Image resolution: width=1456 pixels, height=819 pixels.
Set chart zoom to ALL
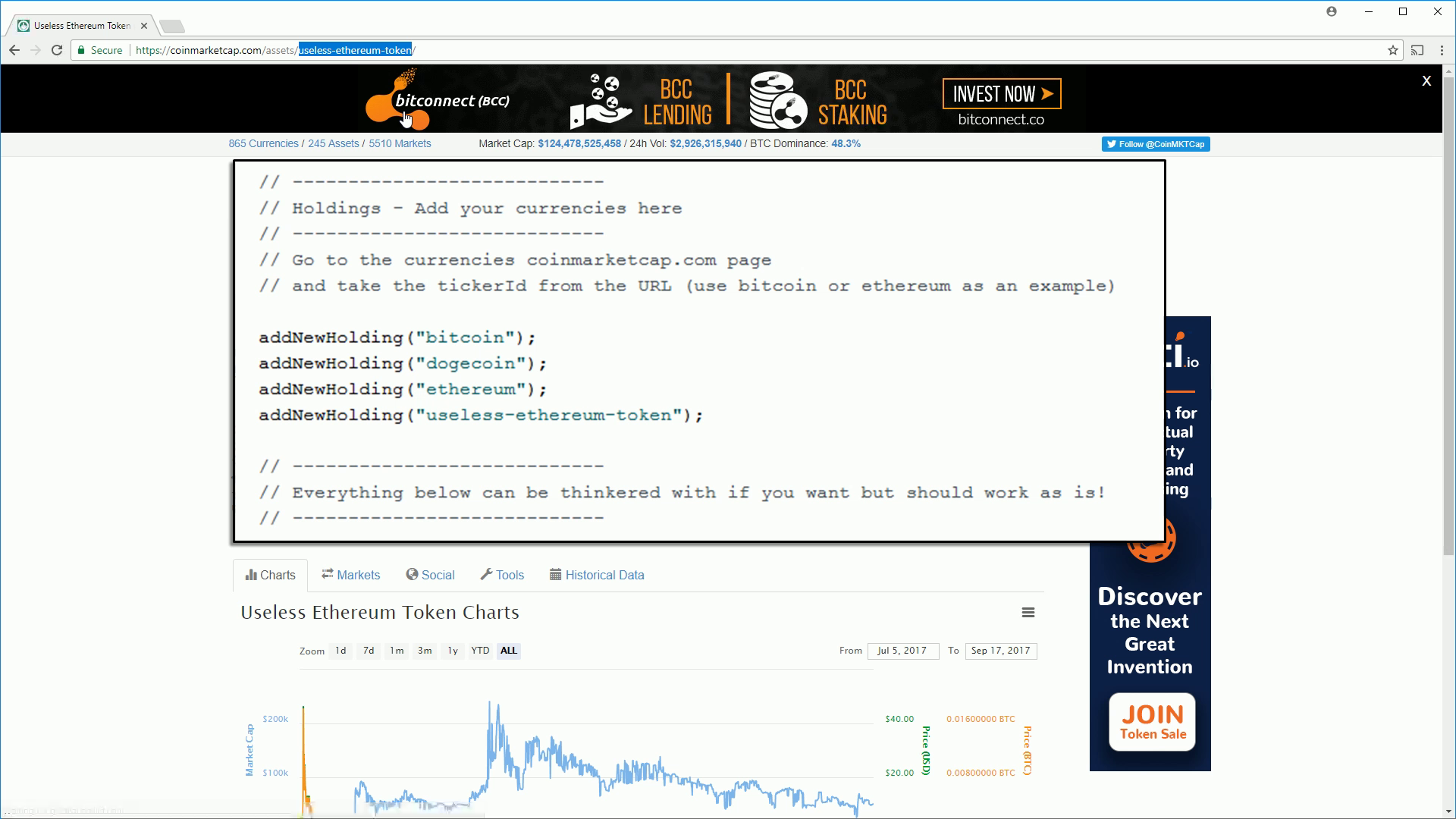click(x=509, y=651)
